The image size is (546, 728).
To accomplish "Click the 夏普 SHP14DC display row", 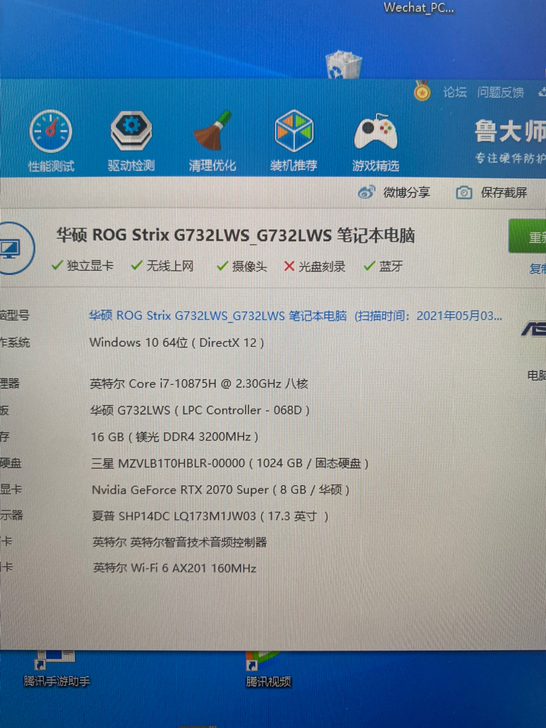I will point(210,516).
